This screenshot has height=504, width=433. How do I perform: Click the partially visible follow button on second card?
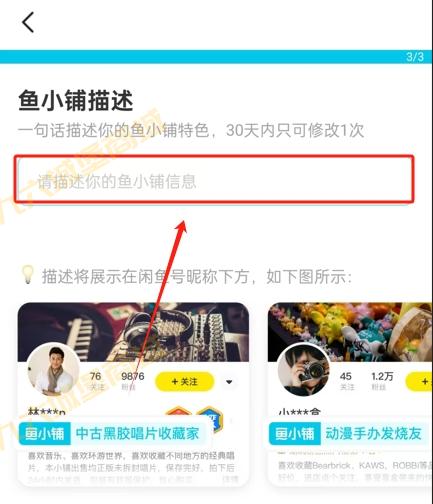[x=419, y=381]
